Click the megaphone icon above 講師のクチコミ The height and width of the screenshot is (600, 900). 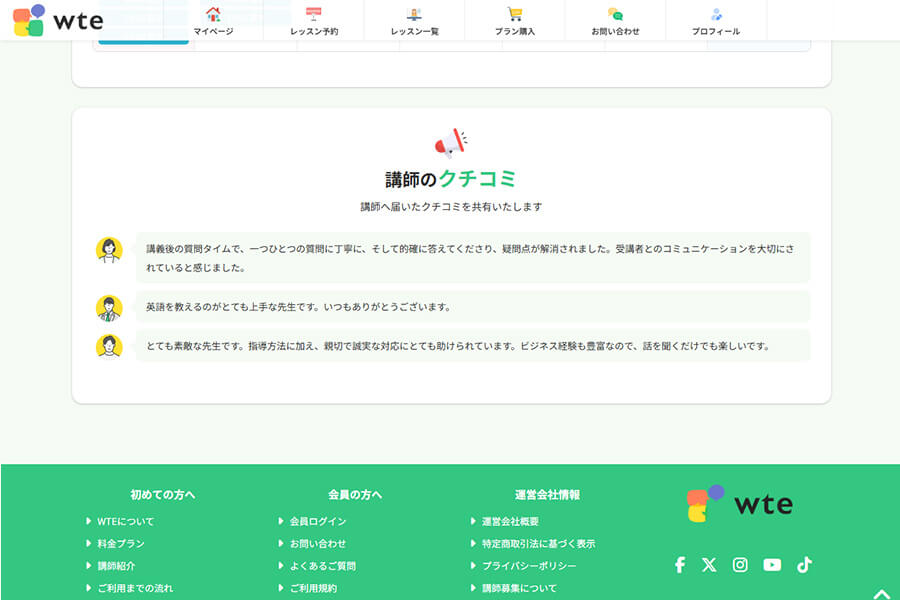point(449,141)
